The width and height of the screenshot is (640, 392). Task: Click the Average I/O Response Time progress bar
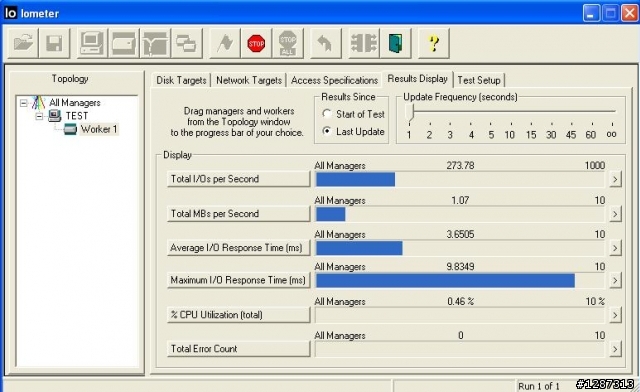point(460,248)
